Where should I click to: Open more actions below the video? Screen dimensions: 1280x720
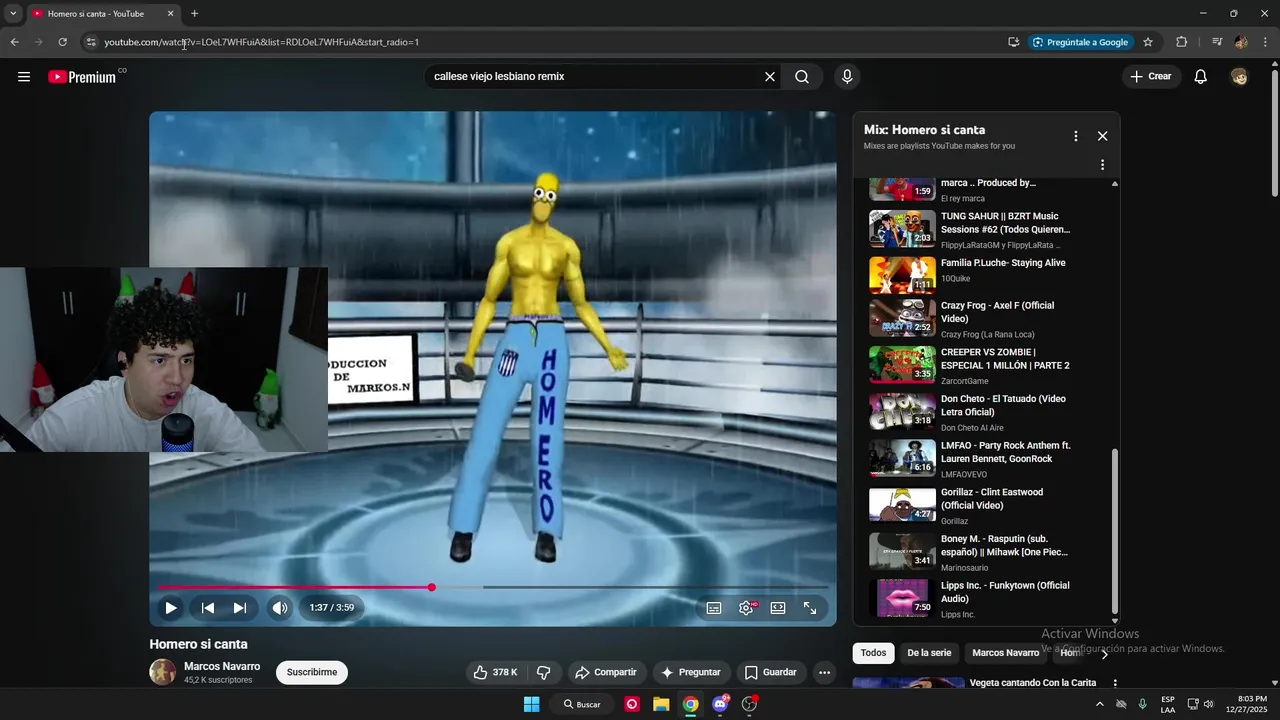click(x=825, y=673)
